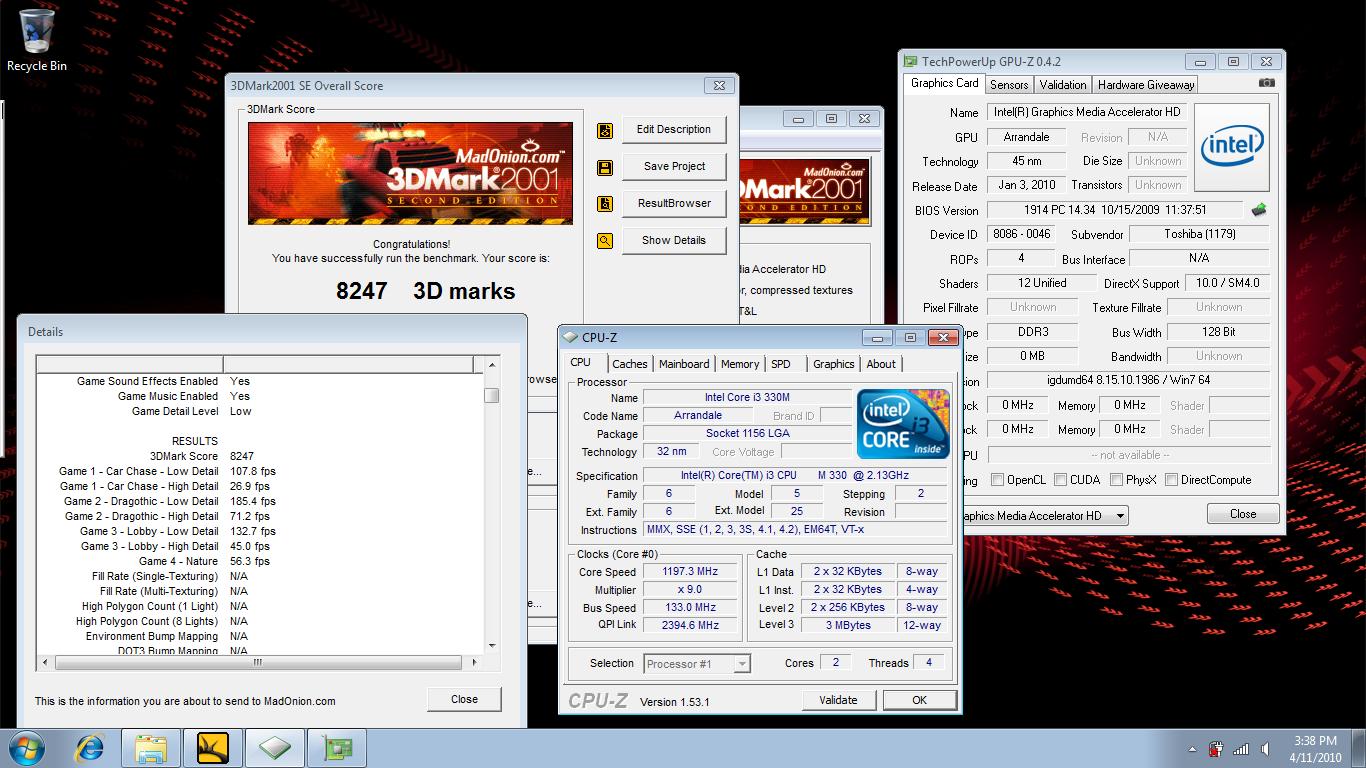Click Validate in CPU-Z
This screenshot has width=1366, height=768.
[x=838, y=700]
